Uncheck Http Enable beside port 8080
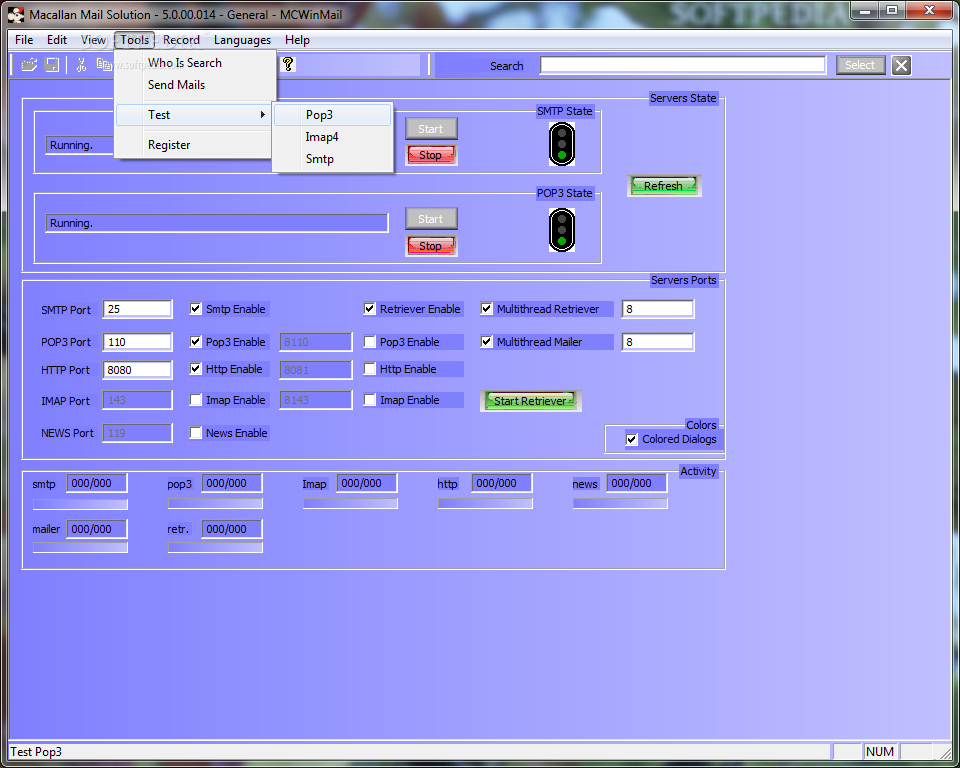This screenshot has height=768, width=960. [195, 369]
